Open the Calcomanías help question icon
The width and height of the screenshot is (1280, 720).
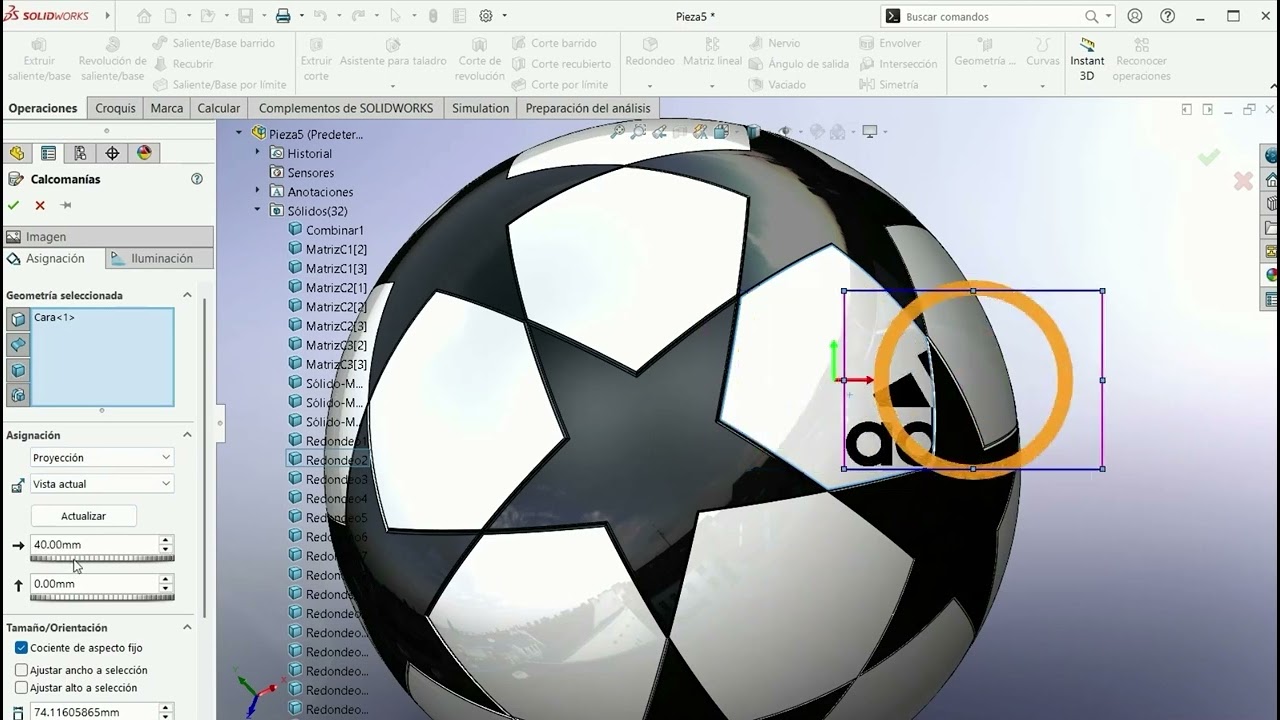click(197, 179)
